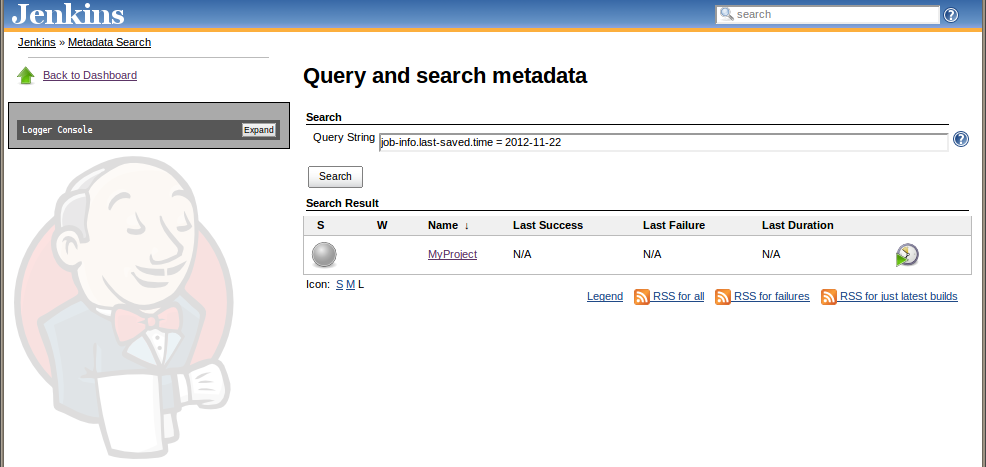Schedule a build for MyProject via clock icon

pos(907,255)
